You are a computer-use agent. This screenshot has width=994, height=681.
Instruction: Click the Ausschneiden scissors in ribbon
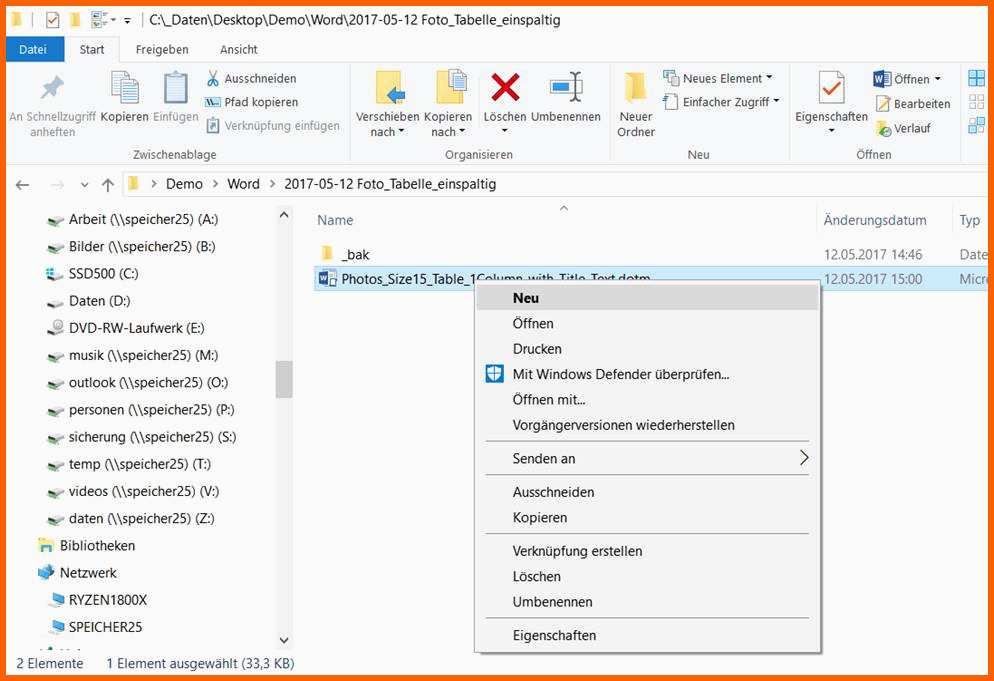tap(213, 79)
